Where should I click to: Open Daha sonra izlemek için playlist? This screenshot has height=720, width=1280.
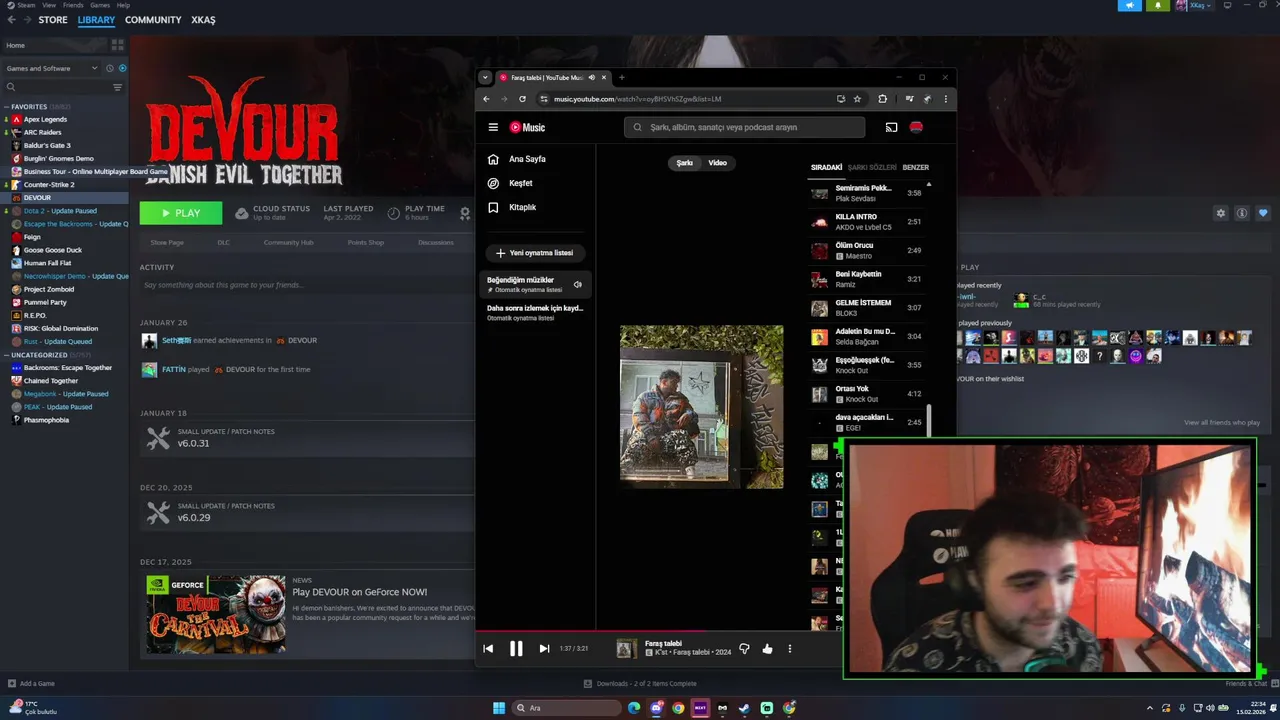click(x=537, y=312)
